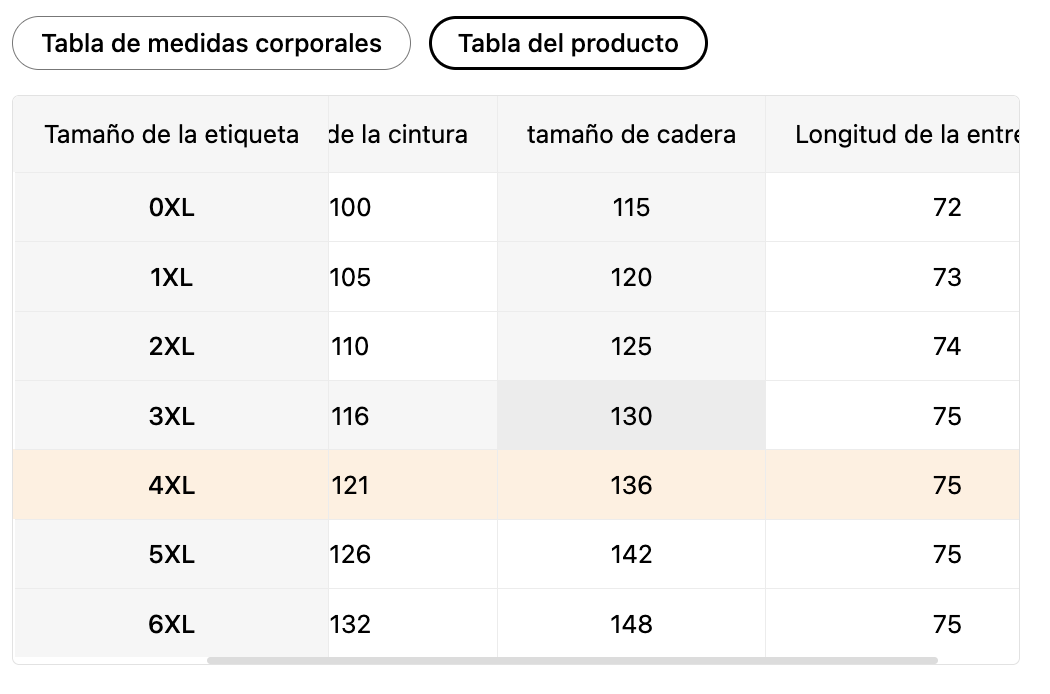Click the tamaño de cadera column header

coord(631,134)
